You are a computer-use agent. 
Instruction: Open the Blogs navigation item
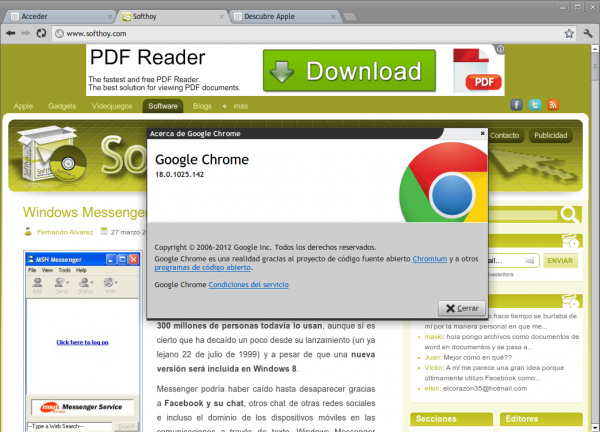202,106
